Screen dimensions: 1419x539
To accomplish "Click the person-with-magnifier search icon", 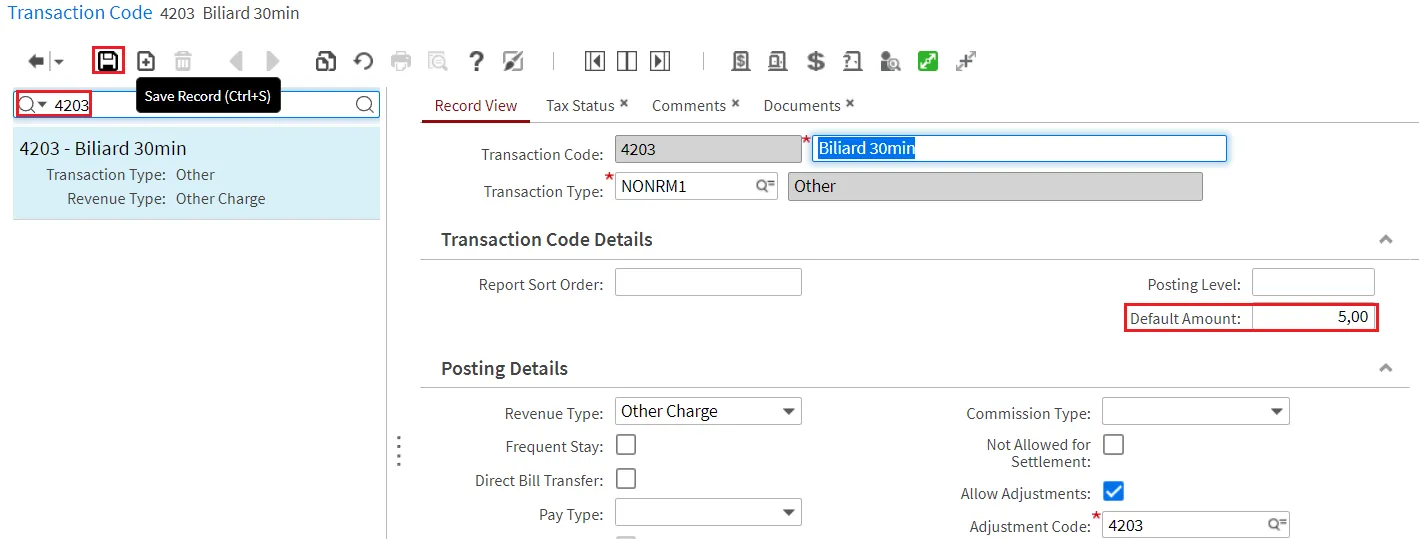I will click(x=890, y=61).
